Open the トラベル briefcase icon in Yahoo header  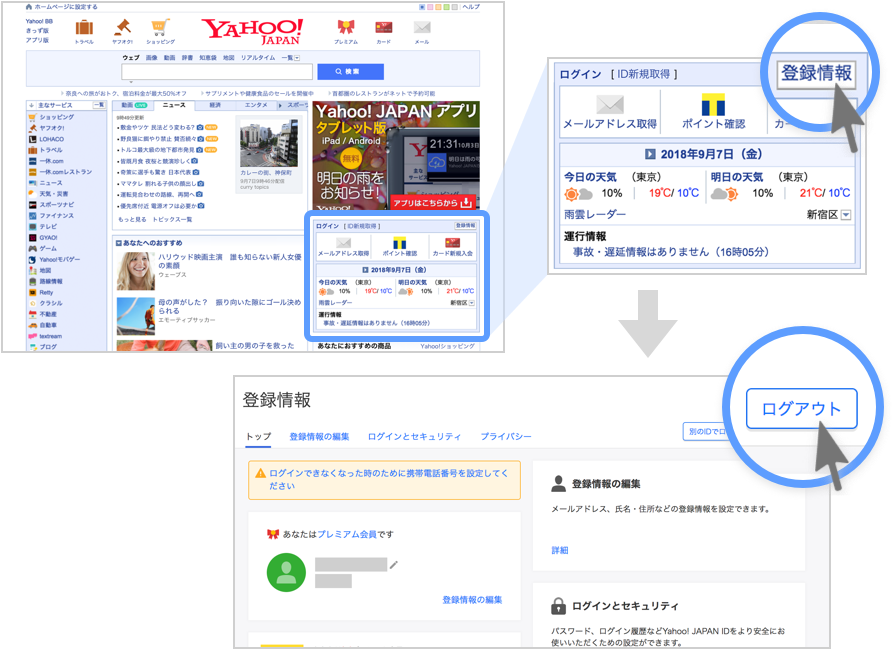(84, 28)
